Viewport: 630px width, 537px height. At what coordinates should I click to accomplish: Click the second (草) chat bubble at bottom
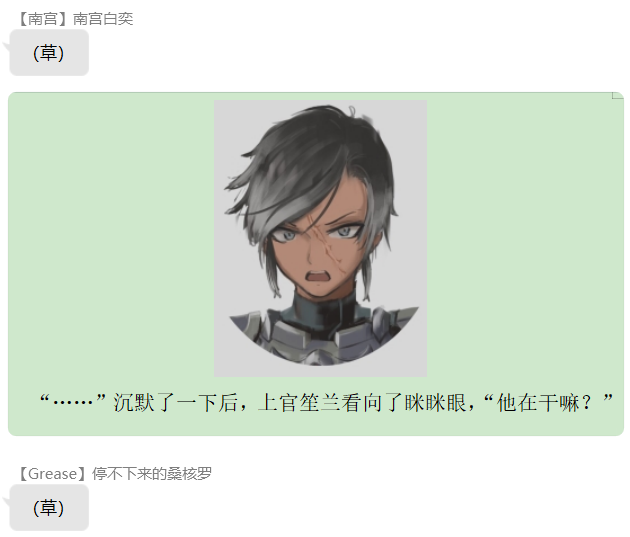(49, 508)
